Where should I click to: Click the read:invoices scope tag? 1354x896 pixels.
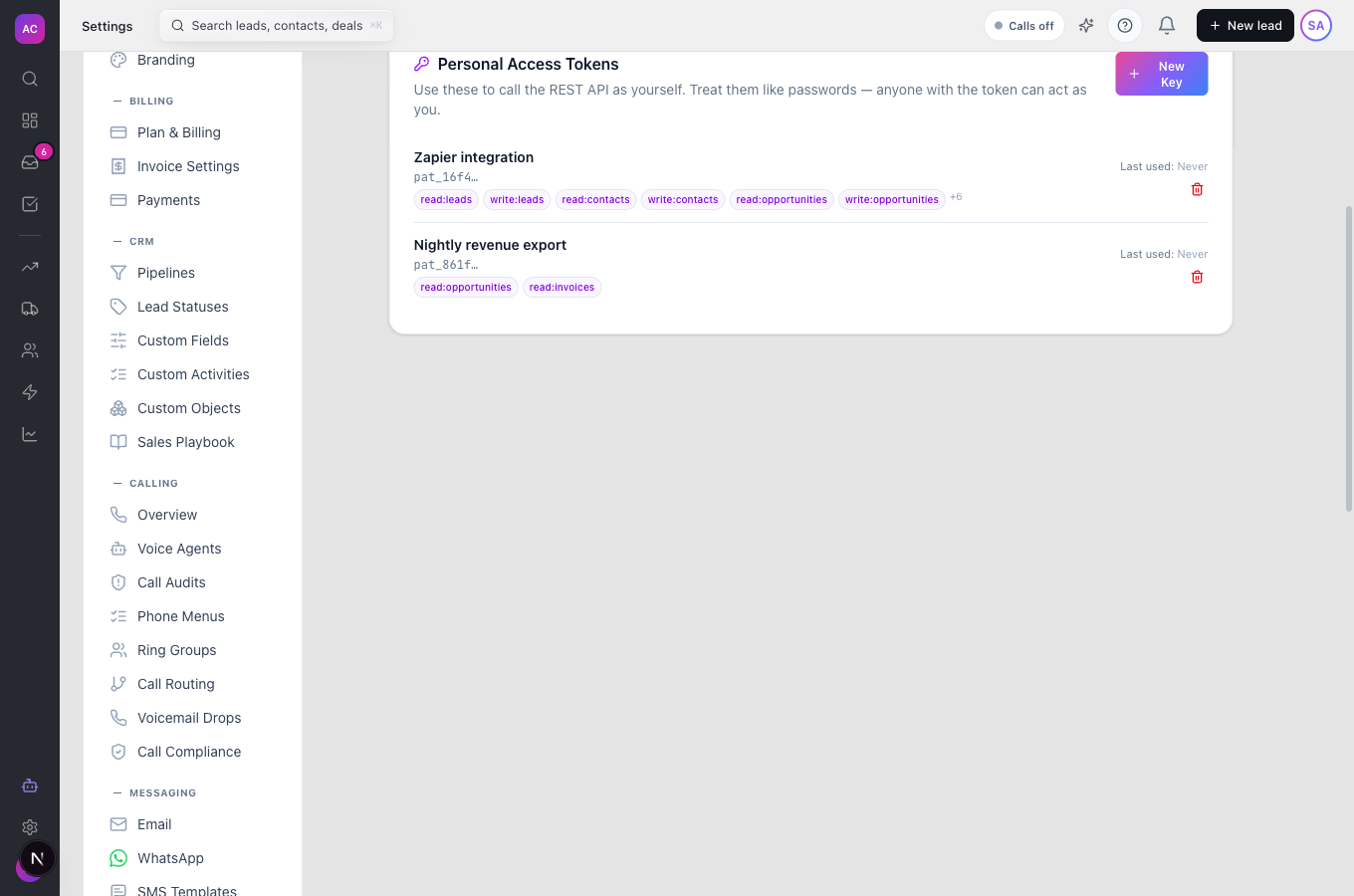tap(562, 288)
